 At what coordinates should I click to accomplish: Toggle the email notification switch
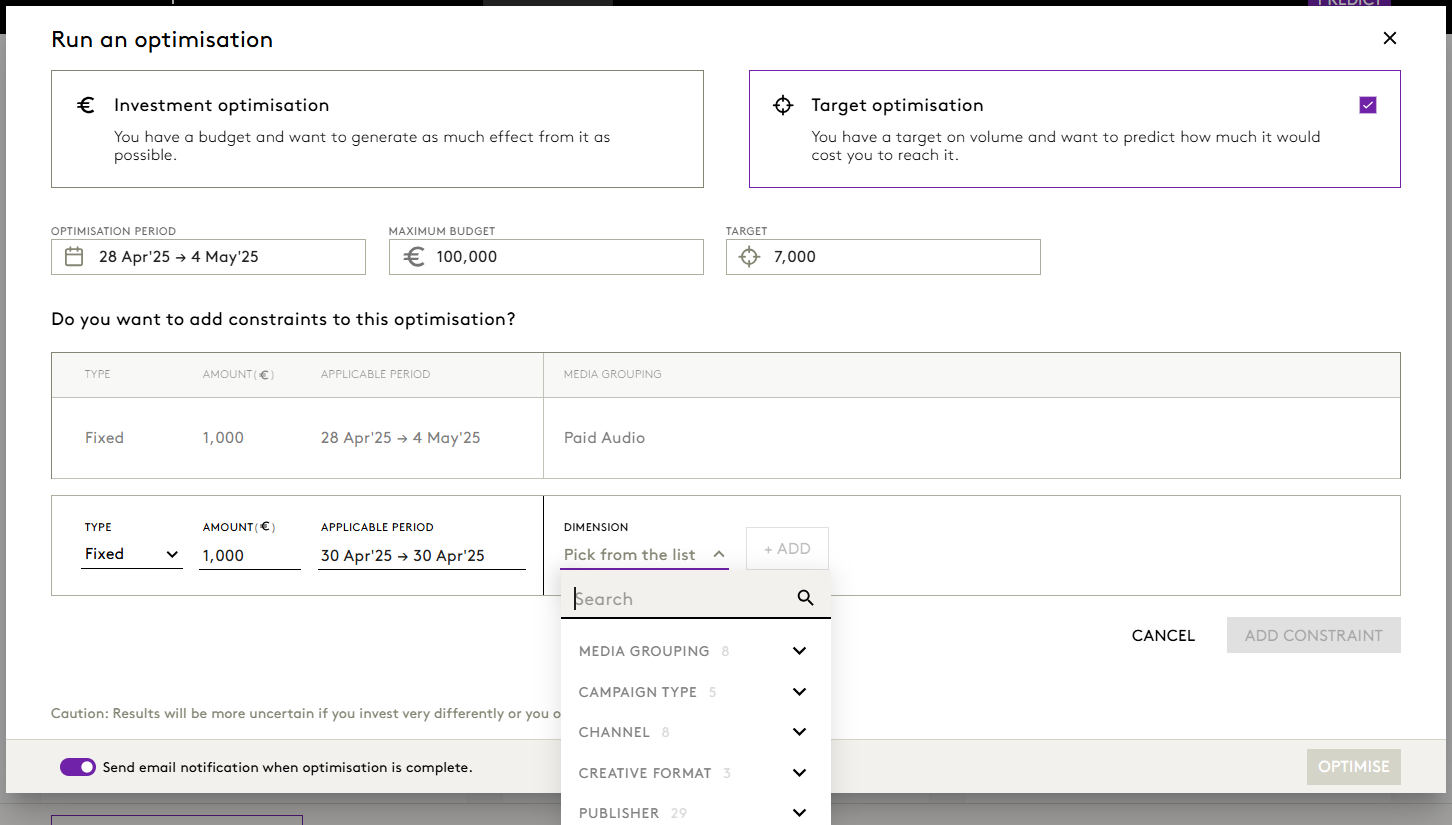(78, 767)
